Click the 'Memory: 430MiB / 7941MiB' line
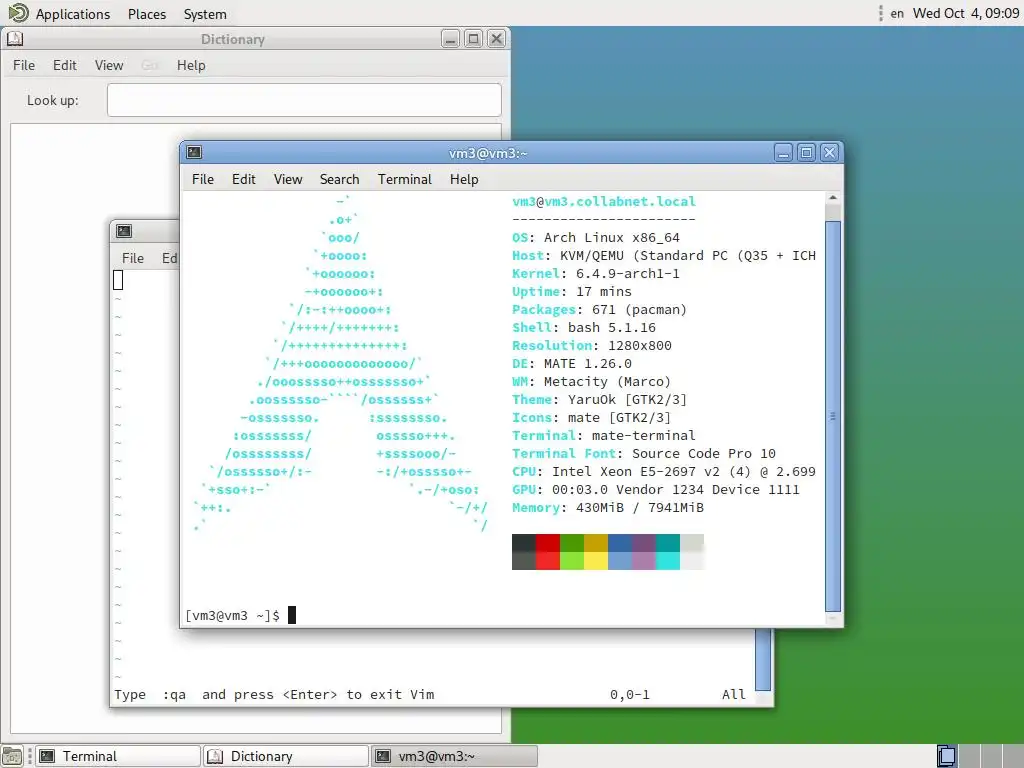This screenshot has width=1024, height=768. [x=607, y=507]
